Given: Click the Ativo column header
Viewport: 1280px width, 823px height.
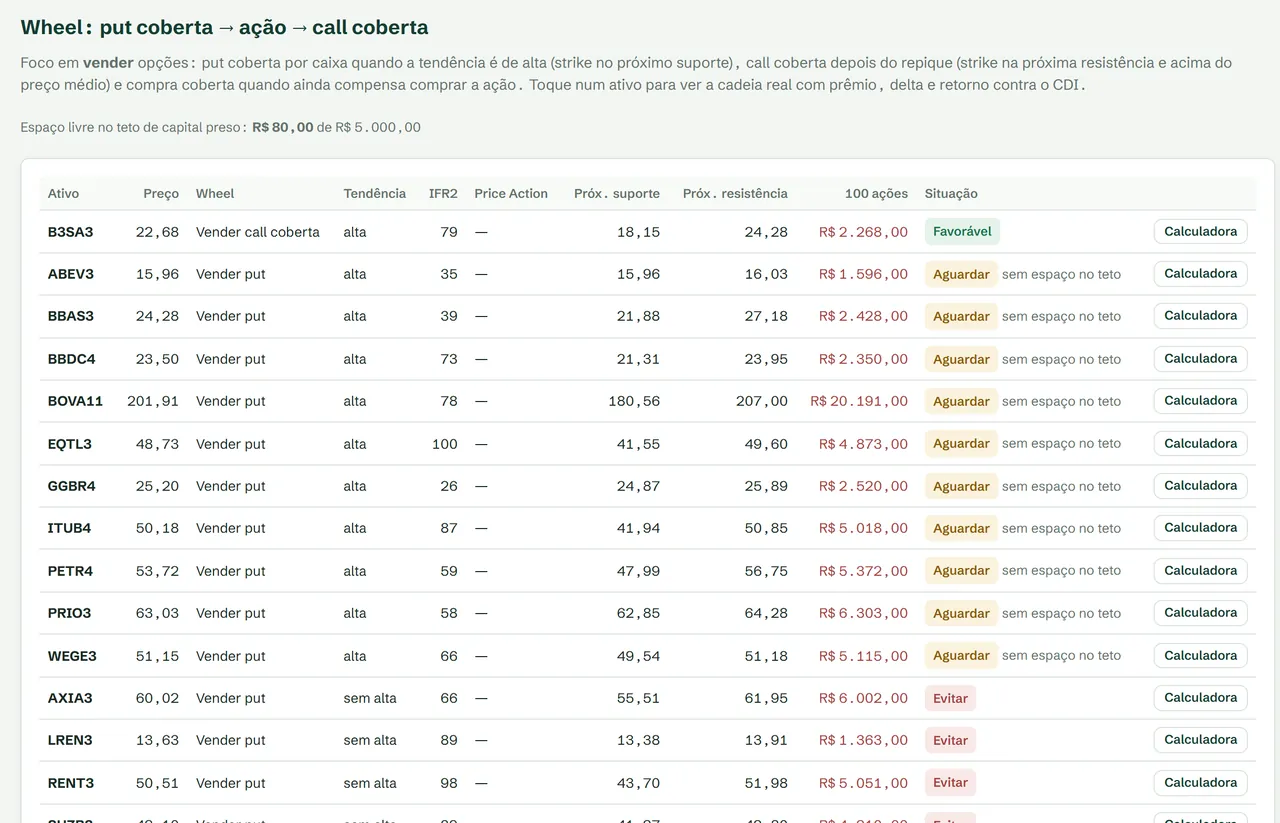Looking at the screenshot, I should (x=63, y=194).
